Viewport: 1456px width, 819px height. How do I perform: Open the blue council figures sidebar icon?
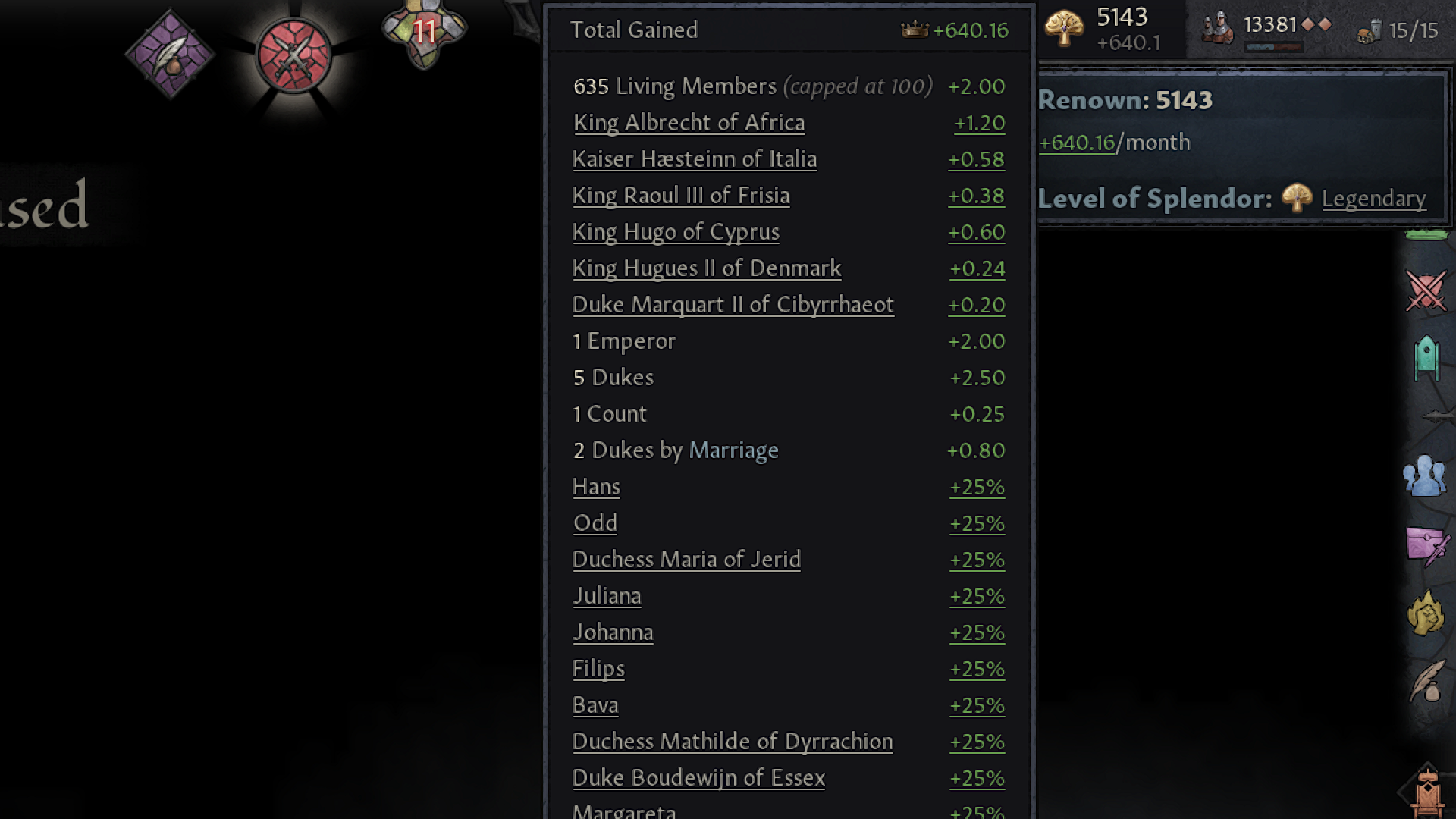pos(1425,475)
